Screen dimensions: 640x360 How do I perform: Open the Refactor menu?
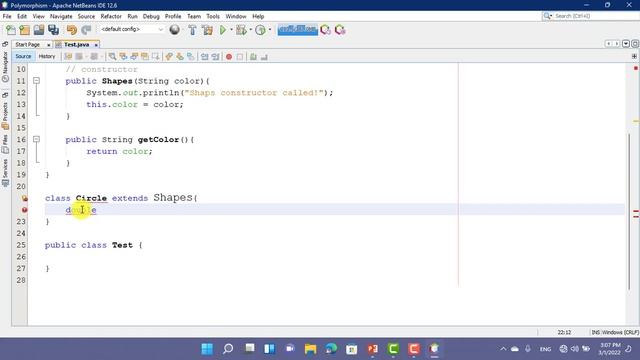pos(111,16)
